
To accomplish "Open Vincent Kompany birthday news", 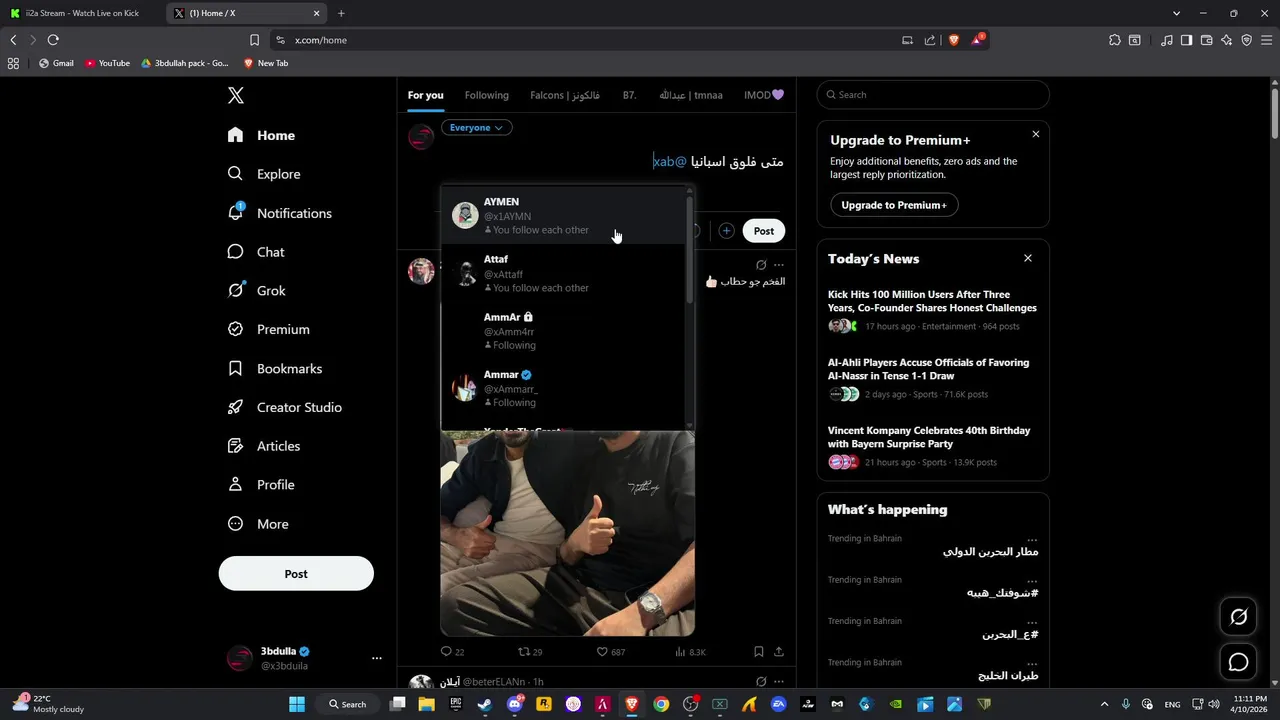I will point(929,437).
